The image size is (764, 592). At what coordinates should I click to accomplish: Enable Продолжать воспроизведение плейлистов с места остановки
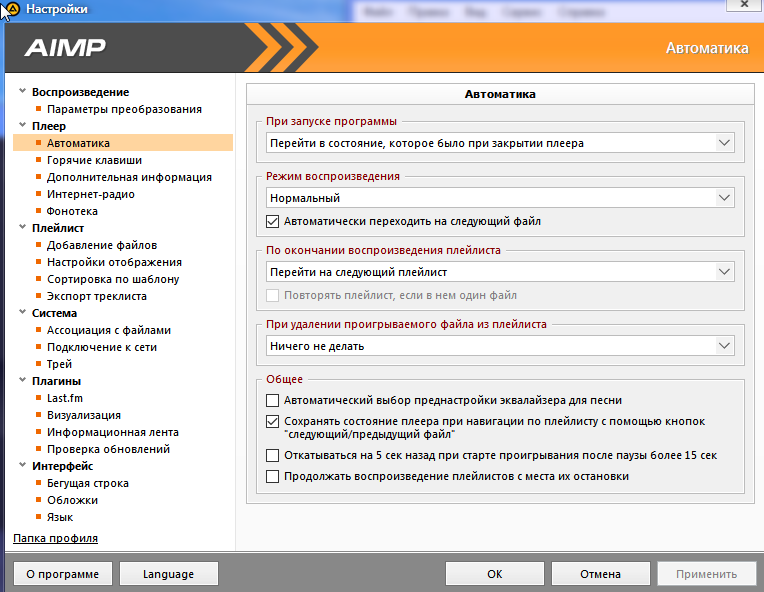(x=272, y=477)
